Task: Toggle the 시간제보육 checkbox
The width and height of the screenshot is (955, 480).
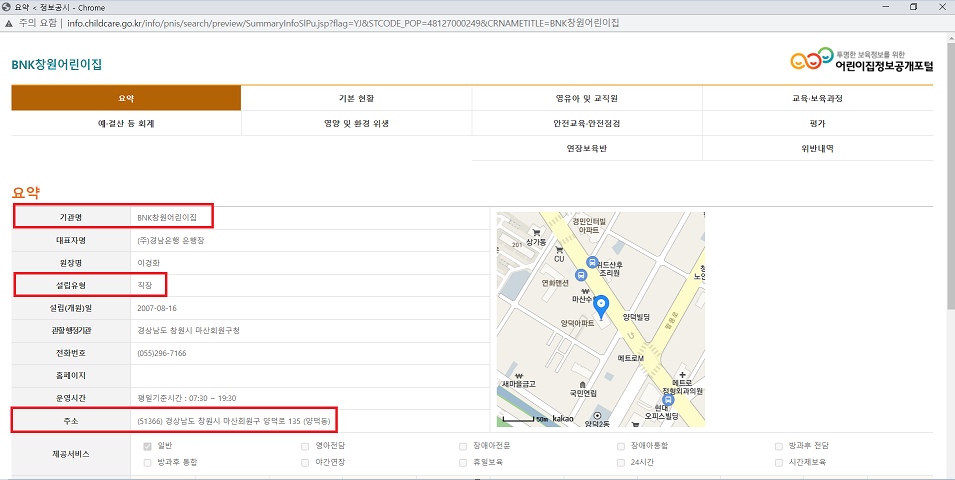Action: tap(778, 463)
